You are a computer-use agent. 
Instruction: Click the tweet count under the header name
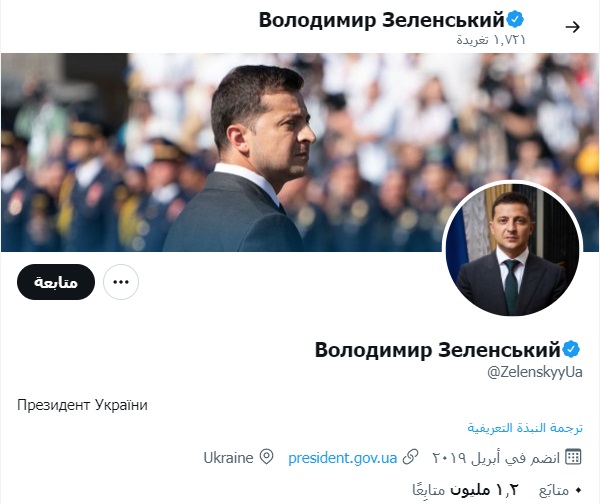click(x=490, y=40)
